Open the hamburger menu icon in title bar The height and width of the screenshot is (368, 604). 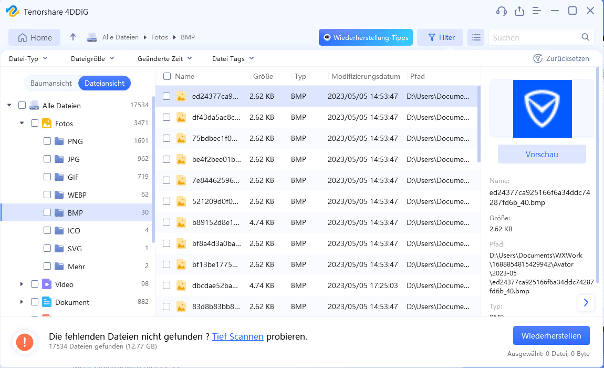tap(537, 11)
